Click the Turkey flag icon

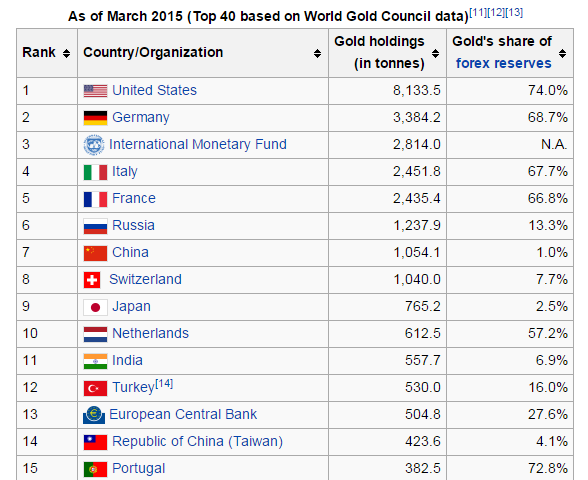(95, 388)
